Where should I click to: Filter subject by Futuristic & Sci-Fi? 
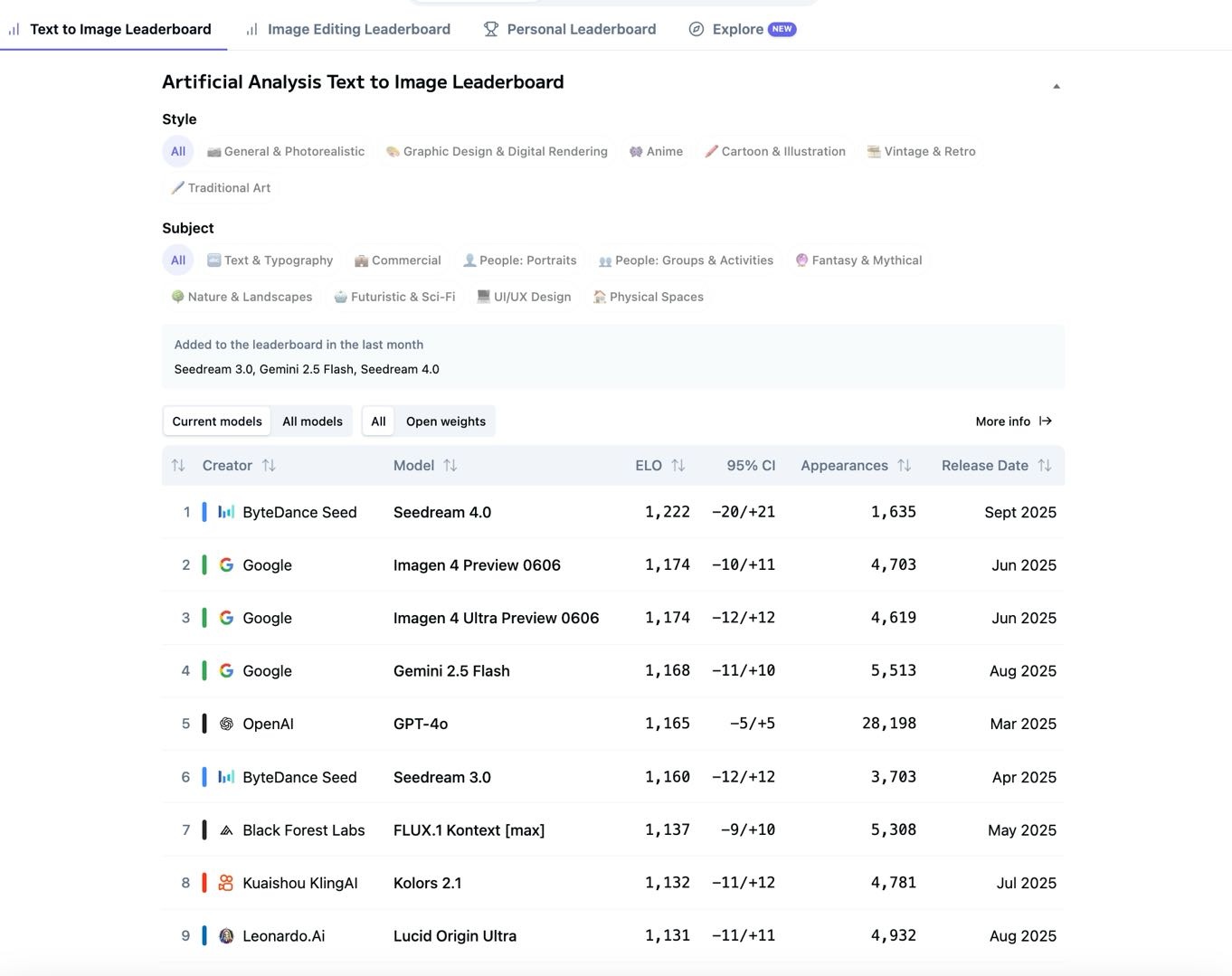[x=394, y=297]
